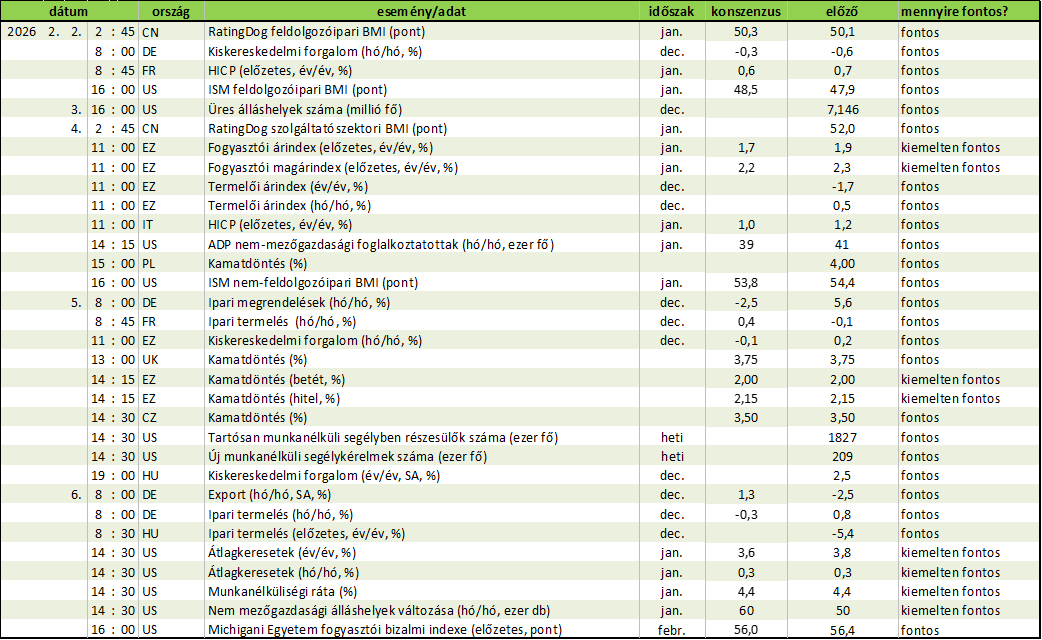Select the 'UK' country cell
Screen dimensions: 1042x640
tap(149, 359)
